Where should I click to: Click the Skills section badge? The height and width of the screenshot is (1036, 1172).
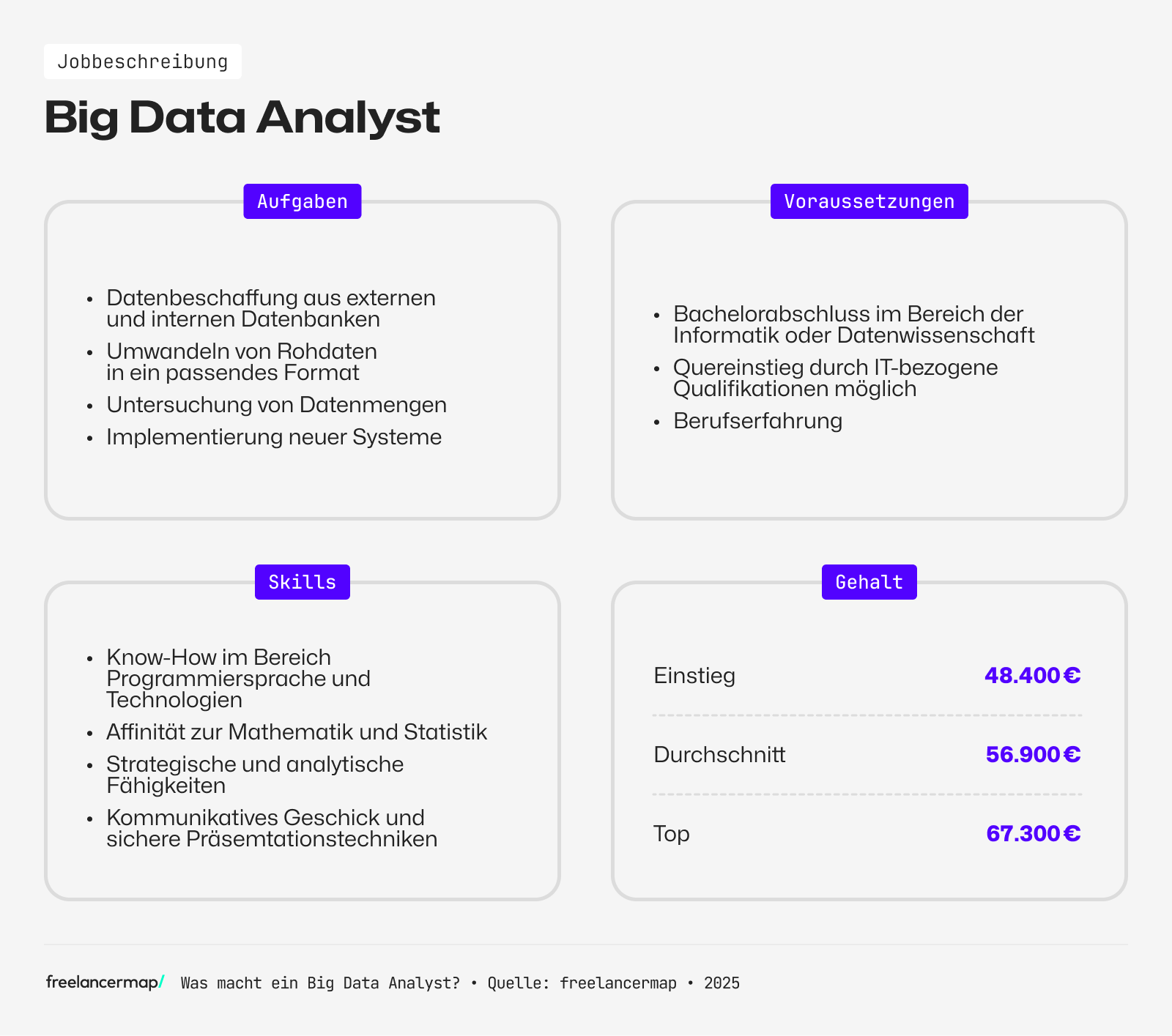pyautogui.click(x=303, y=582)
